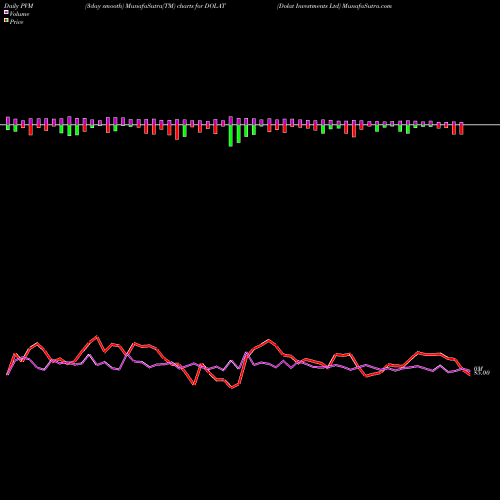Select the Volume legend label
The image size is (500, 500).
coord(19,14)
